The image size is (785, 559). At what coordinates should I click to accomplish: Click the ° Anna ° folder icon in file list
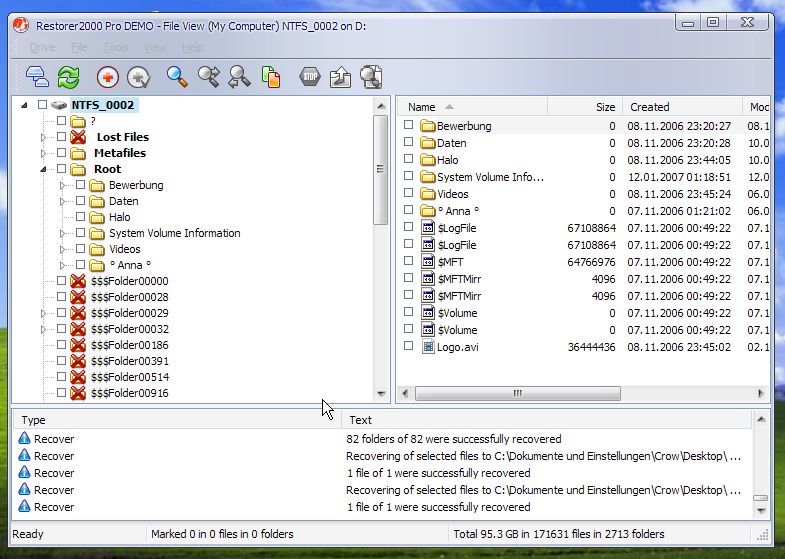428,211
